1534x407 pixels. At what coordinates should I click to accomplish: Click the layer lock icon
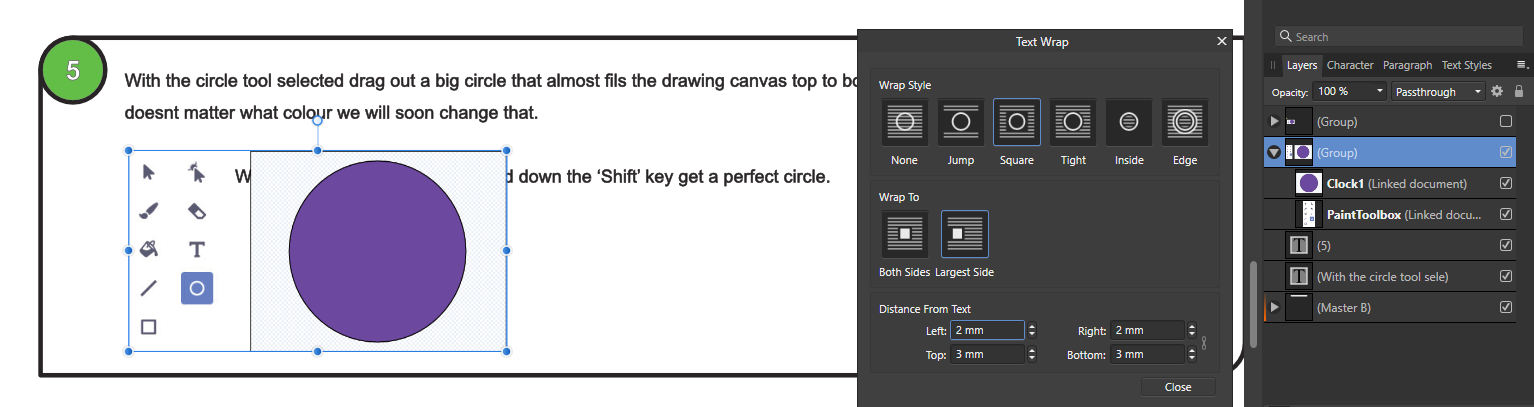[x=1519, y=91]
